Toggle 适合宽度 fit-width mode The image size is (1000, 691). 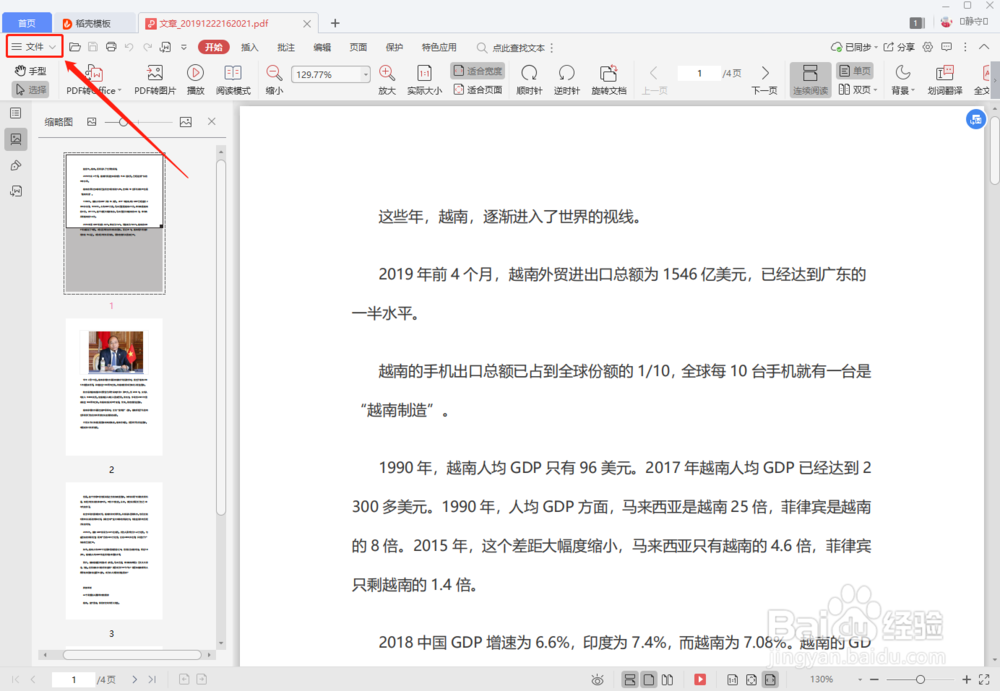pos(477,70)
